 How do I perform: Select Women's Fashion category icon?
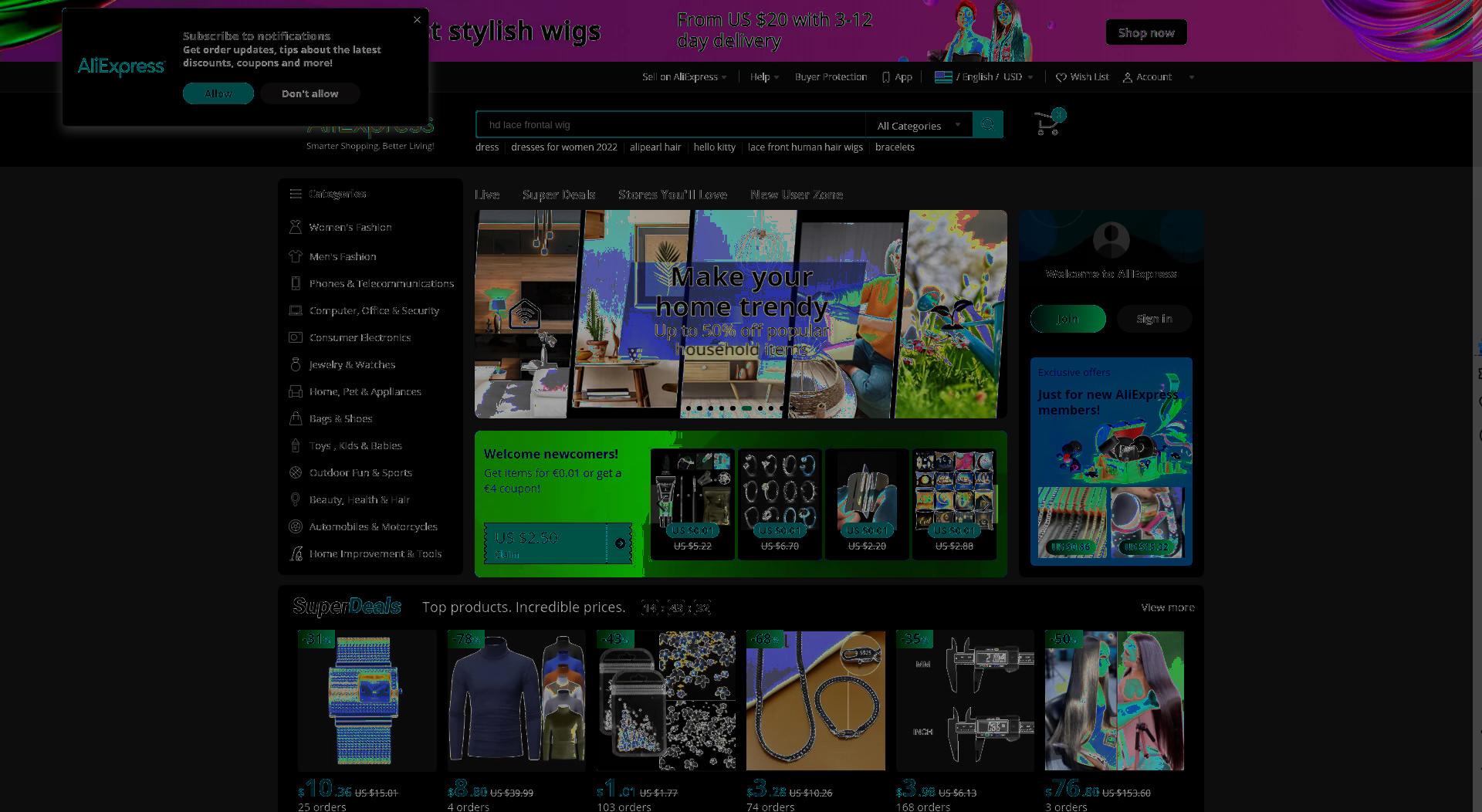click(295, 227)
